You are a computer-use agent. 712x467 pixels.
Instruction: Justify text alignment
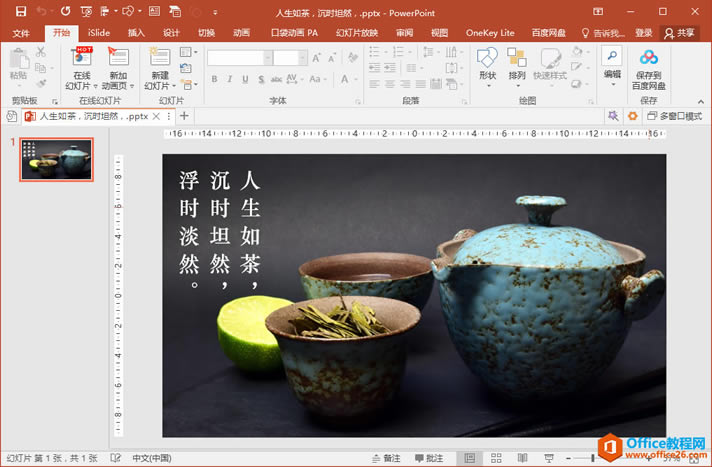420,84
